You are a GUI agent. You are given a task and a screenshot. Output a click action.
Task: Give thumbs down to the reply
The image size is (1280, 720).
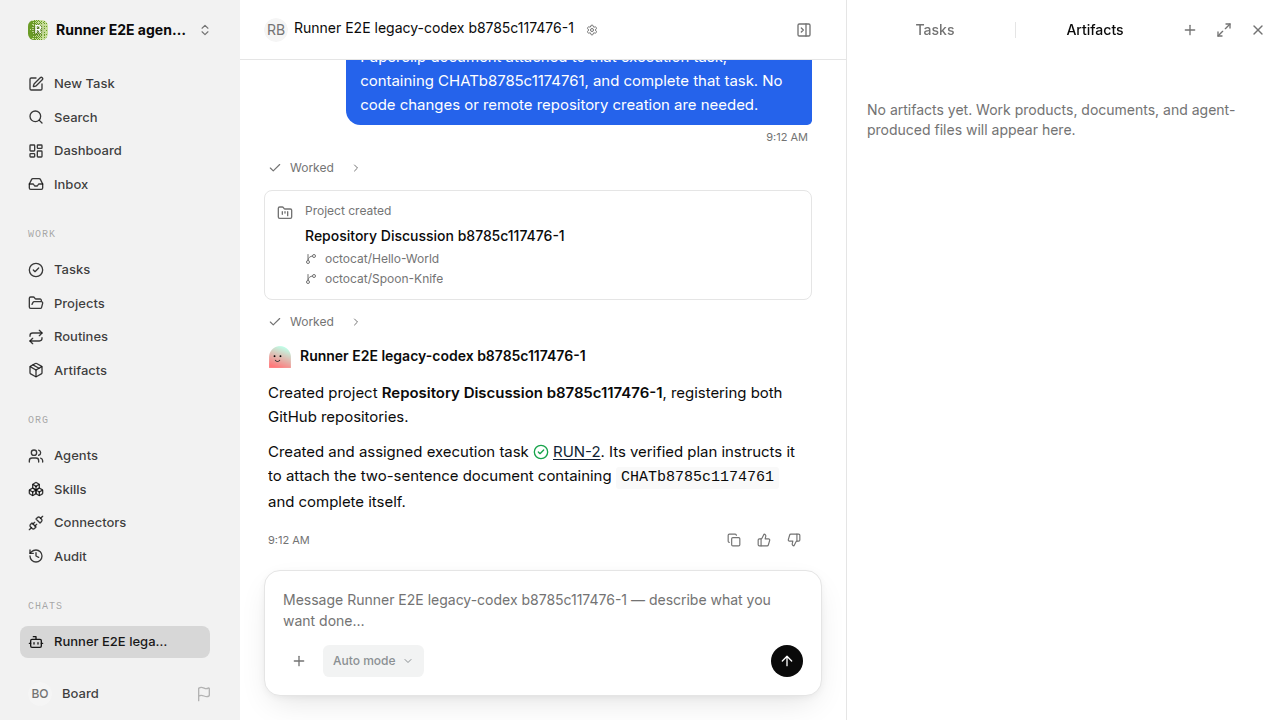coord(794,540)
